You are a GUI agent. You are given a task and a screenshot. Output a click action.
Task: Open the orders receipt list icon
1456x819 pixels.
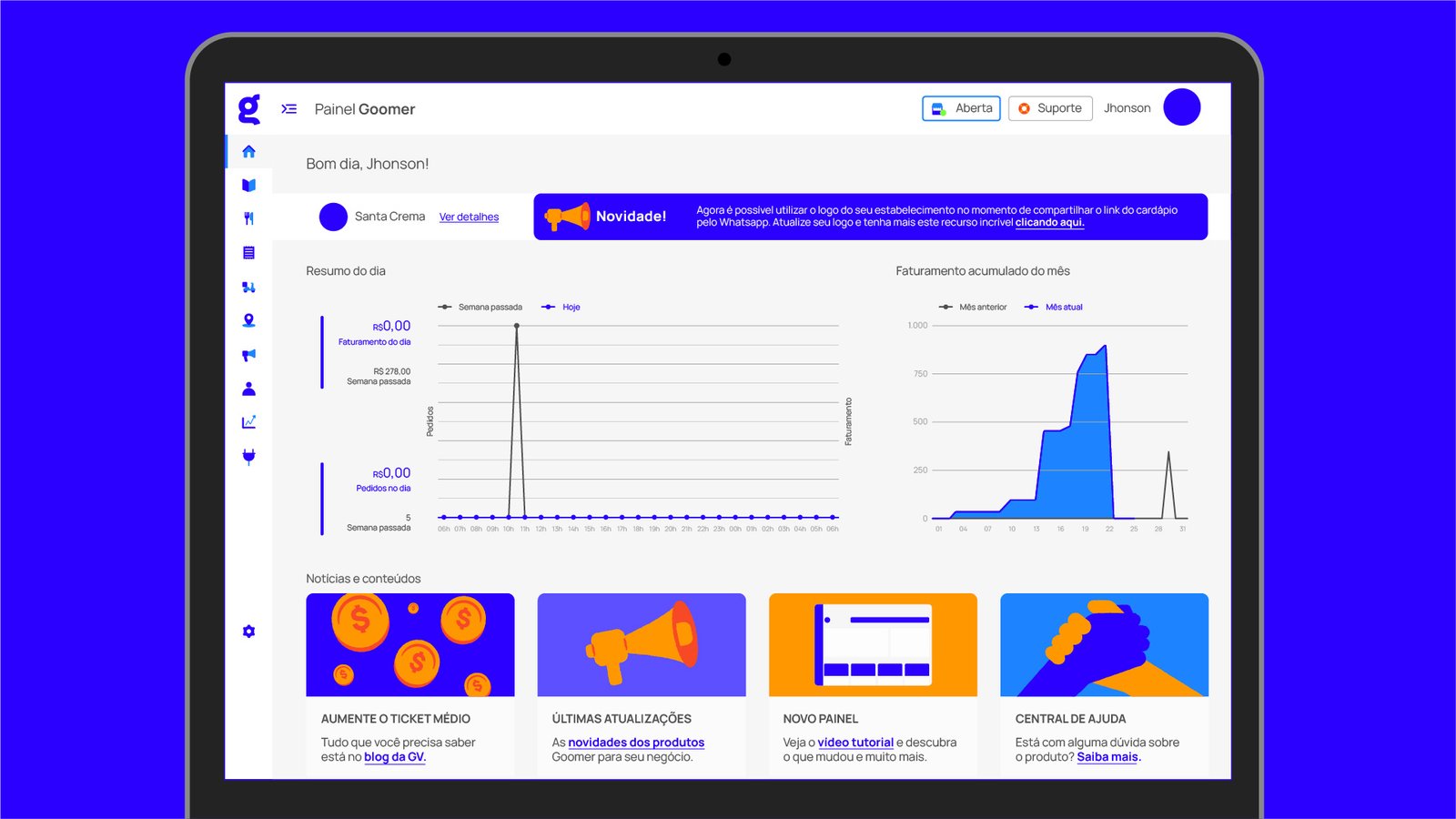click(248, 253)
